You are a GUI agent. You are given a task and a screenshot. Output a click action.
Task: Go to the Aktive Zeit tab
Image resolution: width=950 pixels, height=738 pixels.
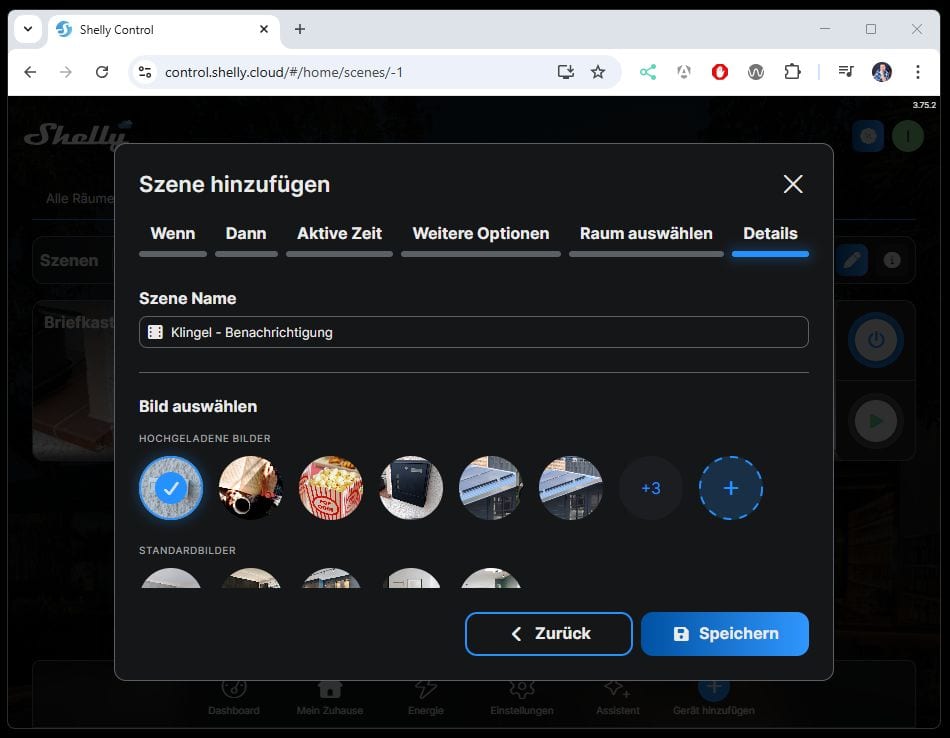pyautogui.click(x=339, y=234)
